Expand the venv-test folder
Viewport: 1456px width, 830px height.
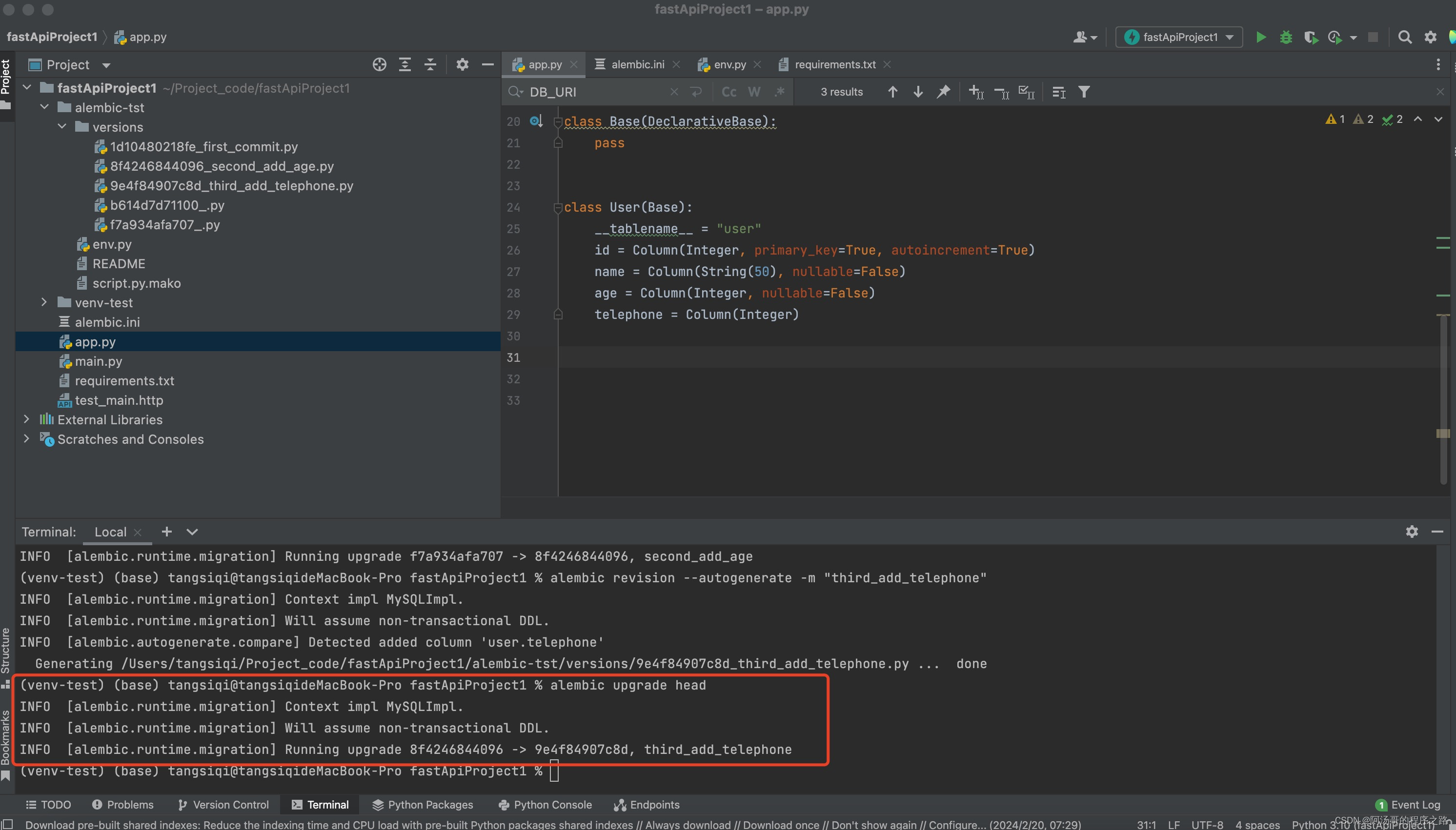44,302
